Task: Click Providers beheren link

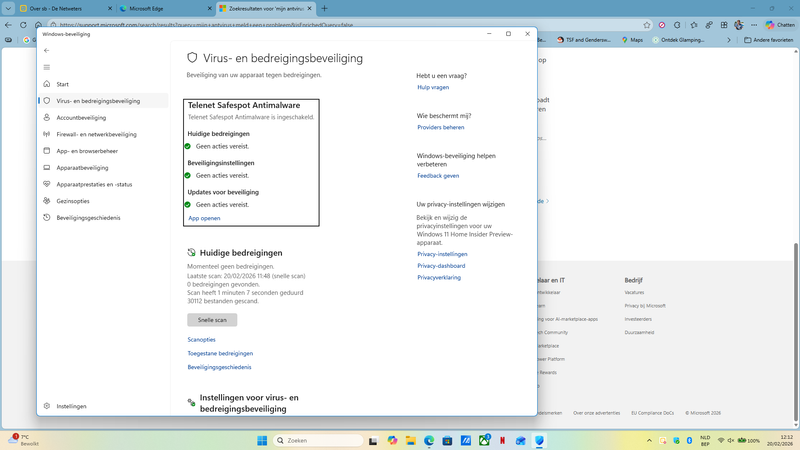Action: click(441, 128)
